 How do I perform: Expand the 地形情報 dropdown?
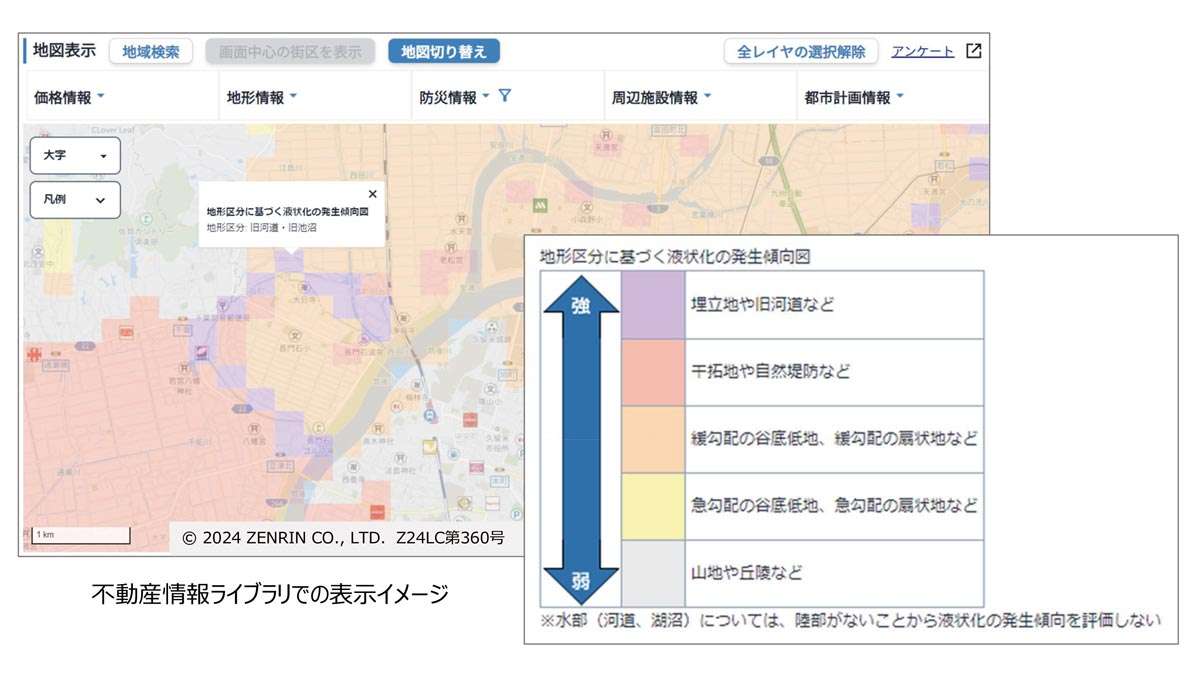[x=262, y=97]
